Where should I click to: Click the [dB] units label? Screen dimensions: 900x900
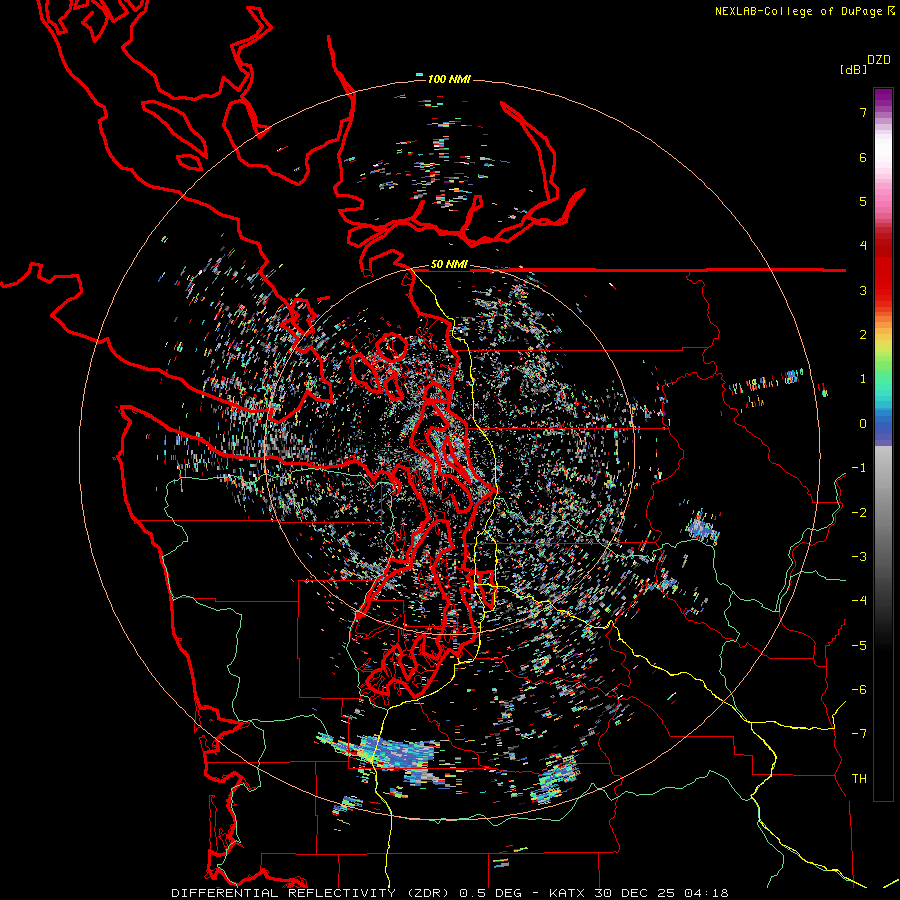[854, 69]
